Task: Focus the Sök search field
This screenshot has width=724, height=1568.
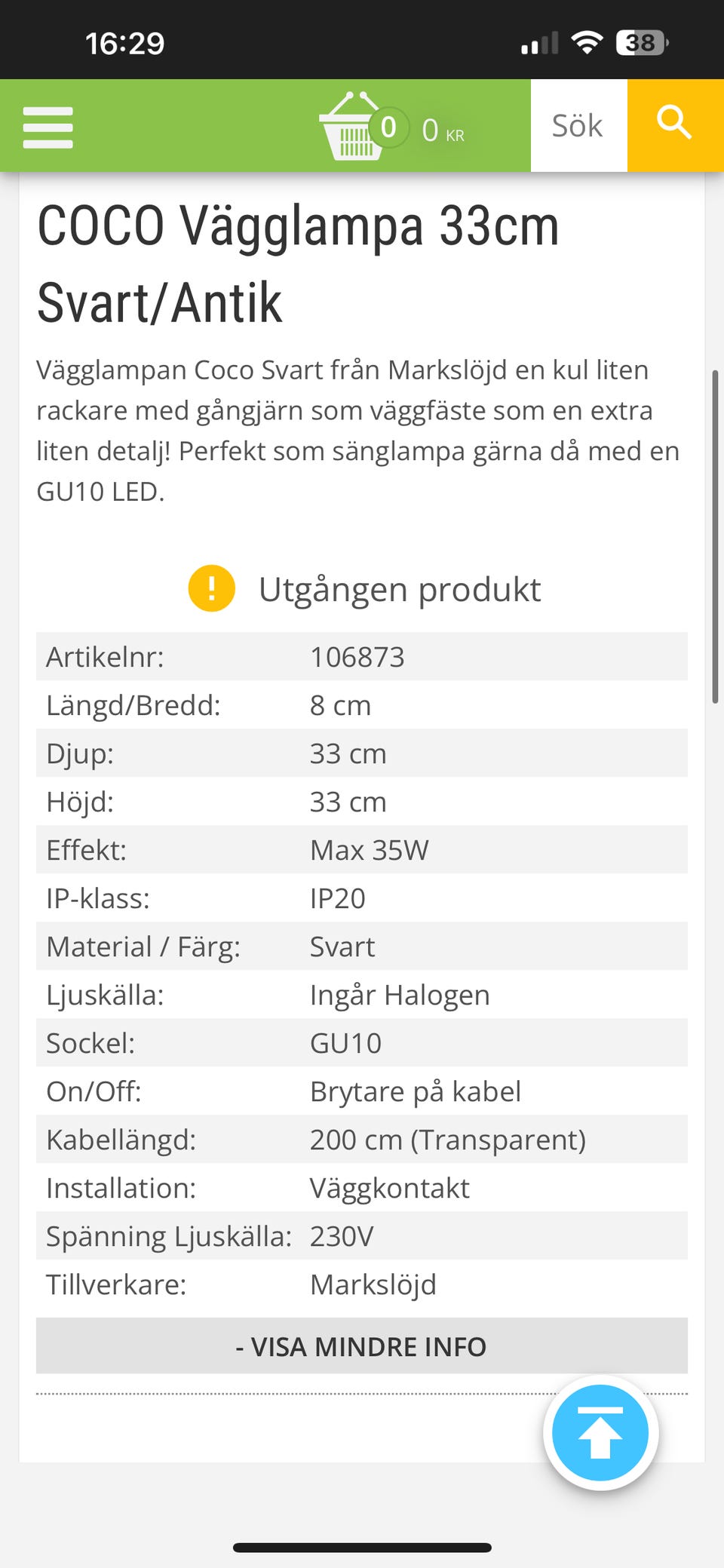Action: click(578, 126)
